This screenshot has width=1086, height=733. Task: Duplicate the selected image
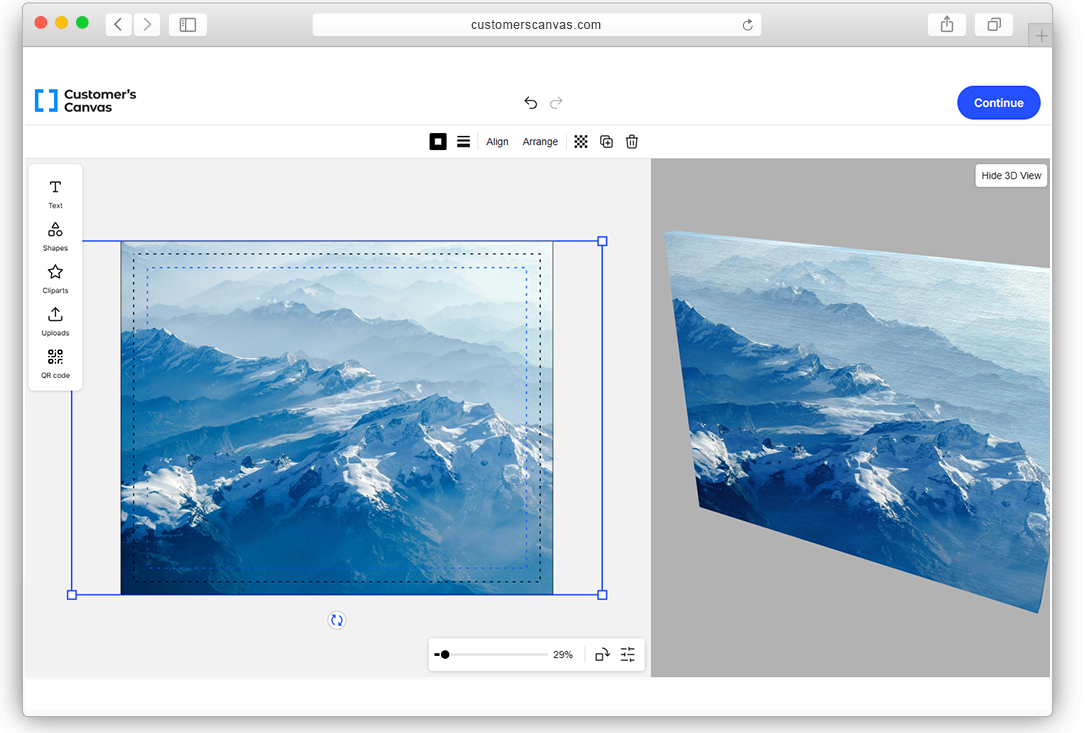[x=606, y=142]
